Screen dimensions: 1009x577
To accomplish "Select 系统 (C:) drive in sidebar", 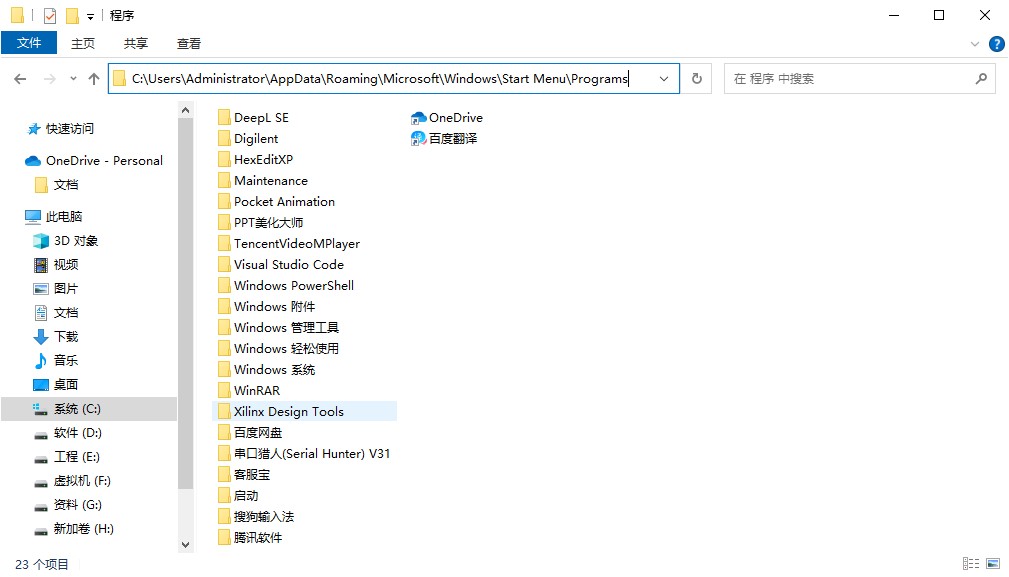I will click(x=77, y=409).
